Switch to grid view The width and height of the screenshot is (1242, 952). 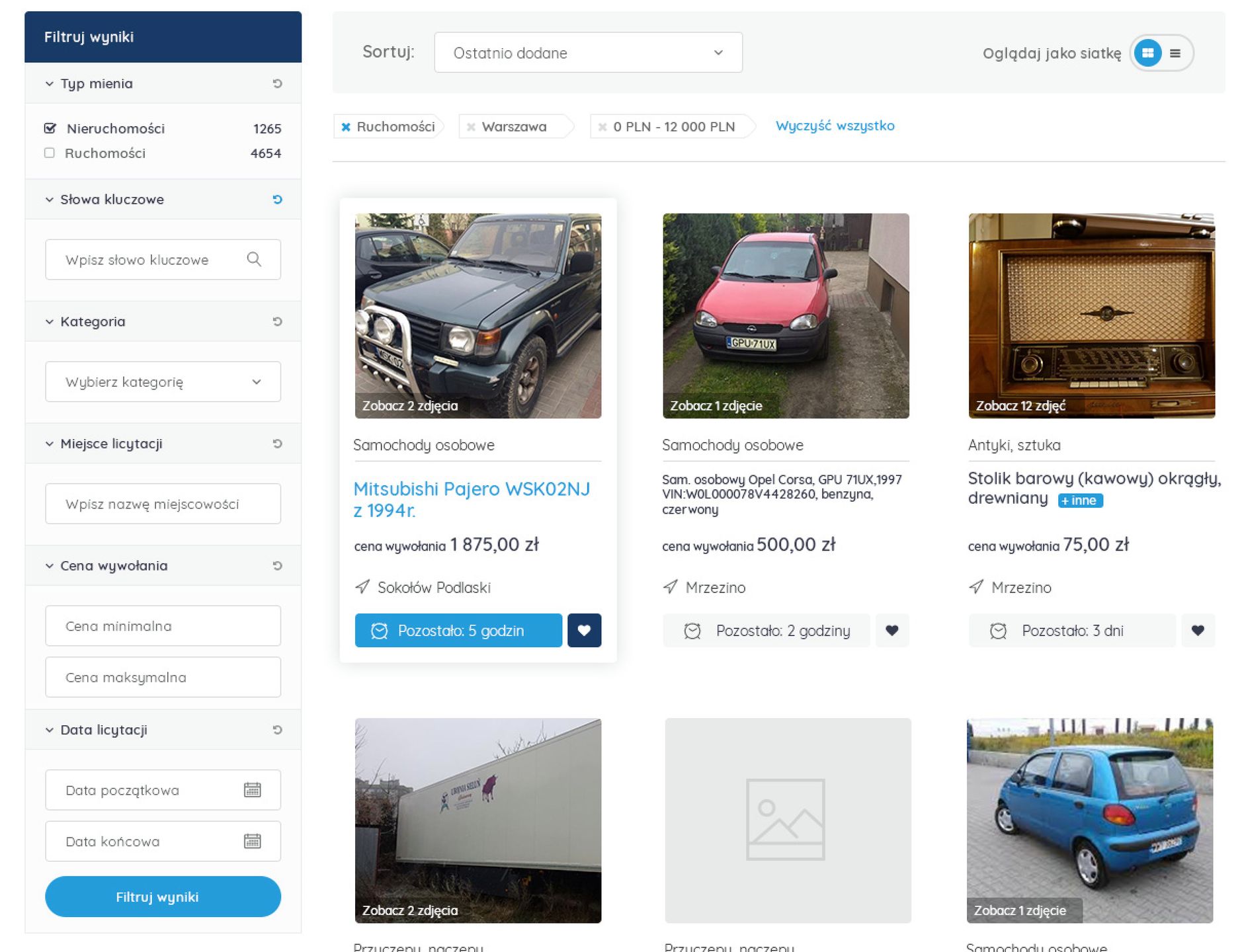(1148, 53)
